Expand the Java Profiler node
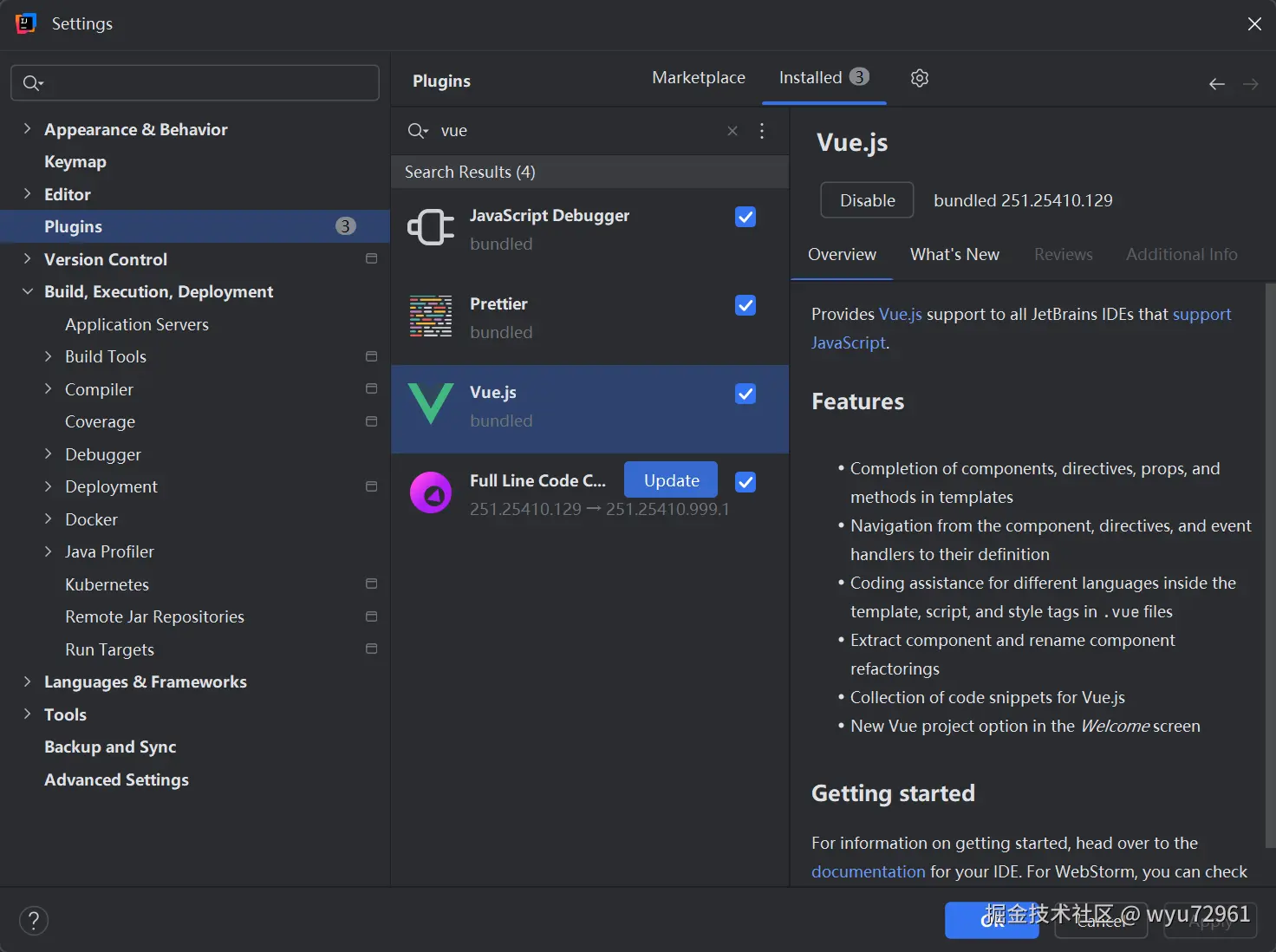 (48, 551)
